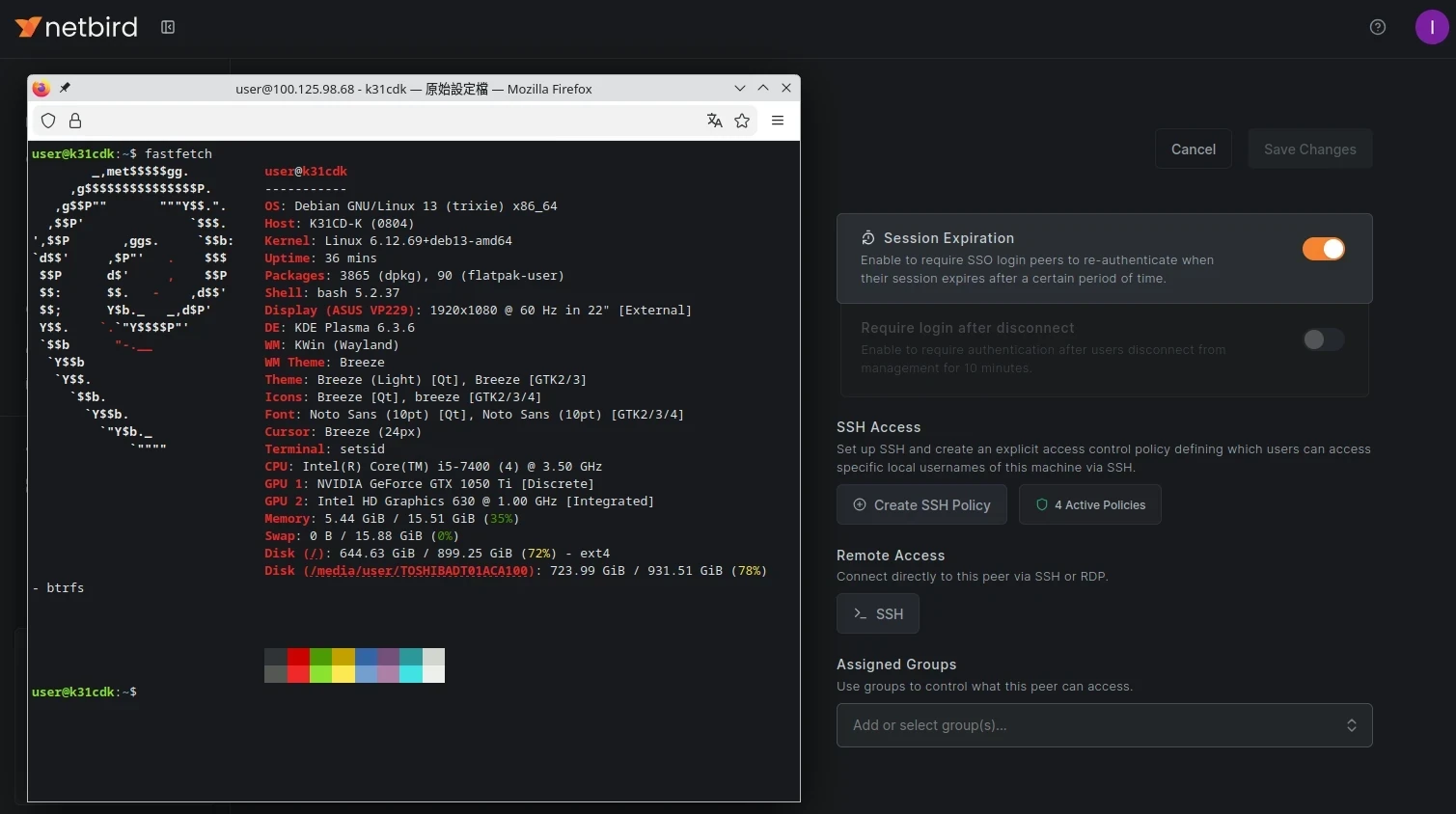Open the tab list chevron in the Firefox window

[x=740, y=88]
